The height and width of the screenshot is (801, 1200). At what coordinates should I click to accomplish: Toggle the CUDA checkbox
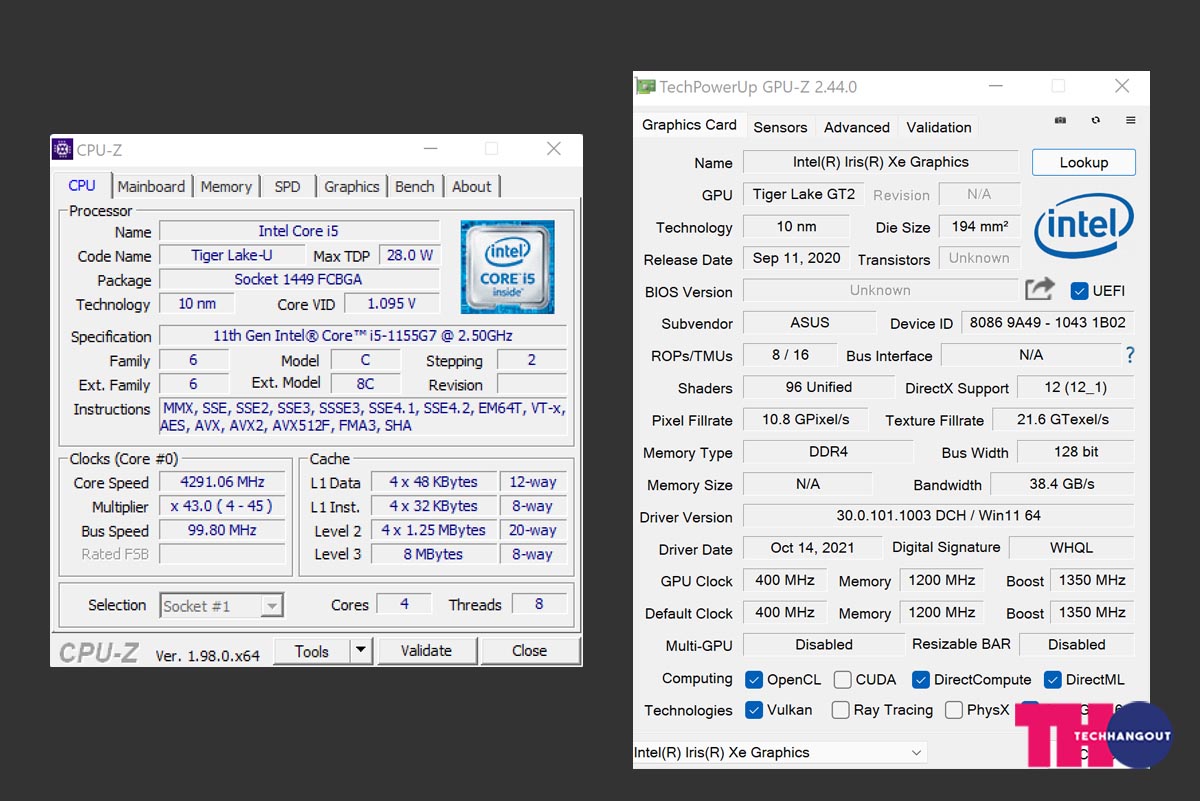843,680
